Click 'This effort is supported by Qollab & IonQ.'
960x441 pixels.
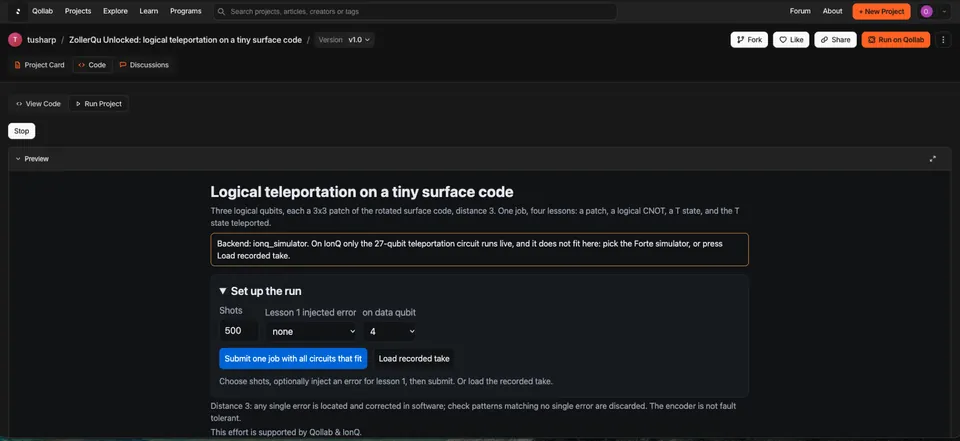tap(286, 432)
